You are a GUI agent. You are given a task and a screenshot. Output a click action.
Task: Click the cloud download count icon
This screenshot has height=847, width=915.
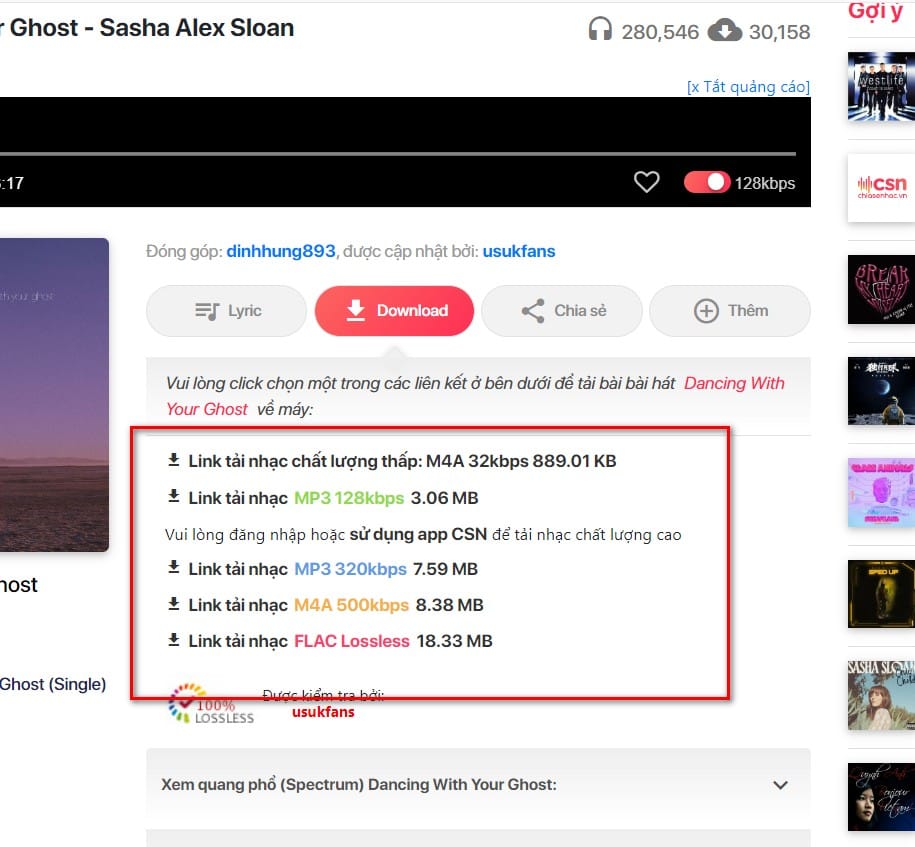click(725, 31)
